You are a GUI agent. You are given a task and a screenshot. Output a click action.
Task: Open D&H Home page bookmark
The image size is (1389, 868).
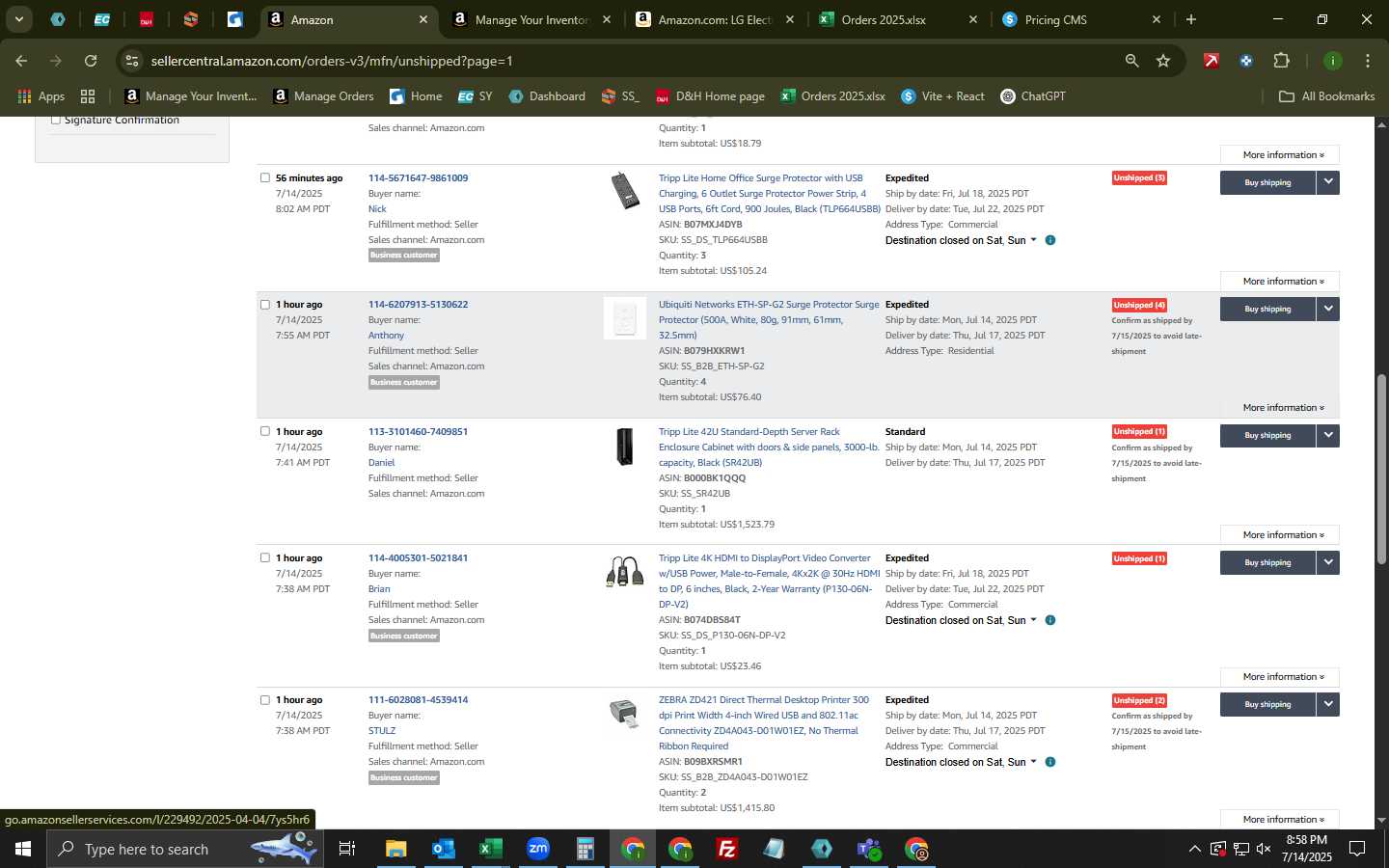710,96
